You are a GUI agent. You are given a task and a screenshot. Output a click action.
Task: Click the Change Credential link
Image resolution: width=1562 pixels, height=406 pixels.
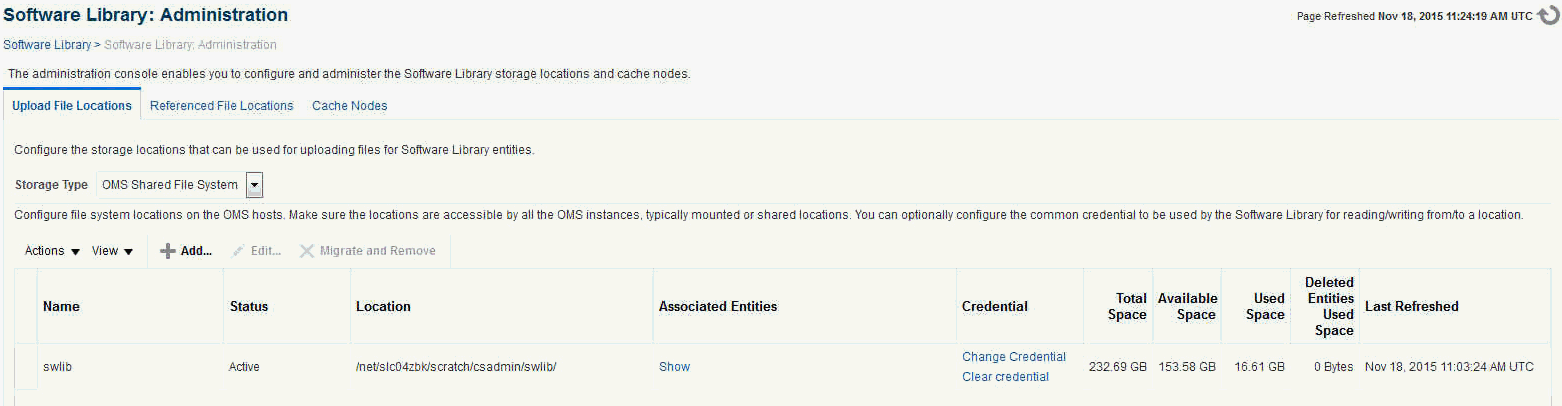[x=1013, y=357]
